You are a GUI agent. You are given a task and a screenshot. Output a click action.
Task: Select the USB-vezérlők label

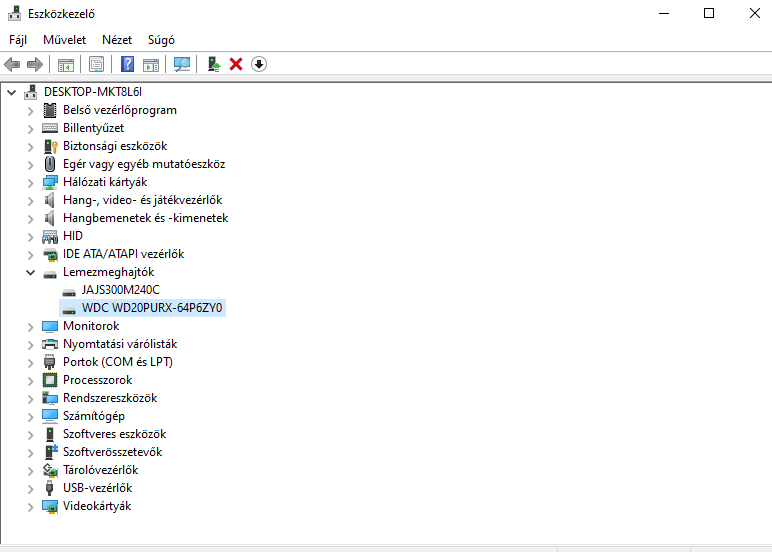97,488
